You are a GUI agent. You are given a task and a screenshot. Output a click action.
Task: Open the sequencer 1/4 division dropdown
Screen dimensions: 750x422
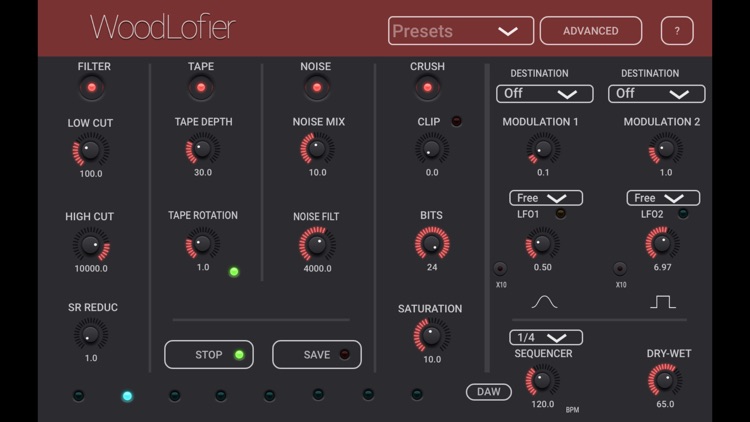point(546,337)
